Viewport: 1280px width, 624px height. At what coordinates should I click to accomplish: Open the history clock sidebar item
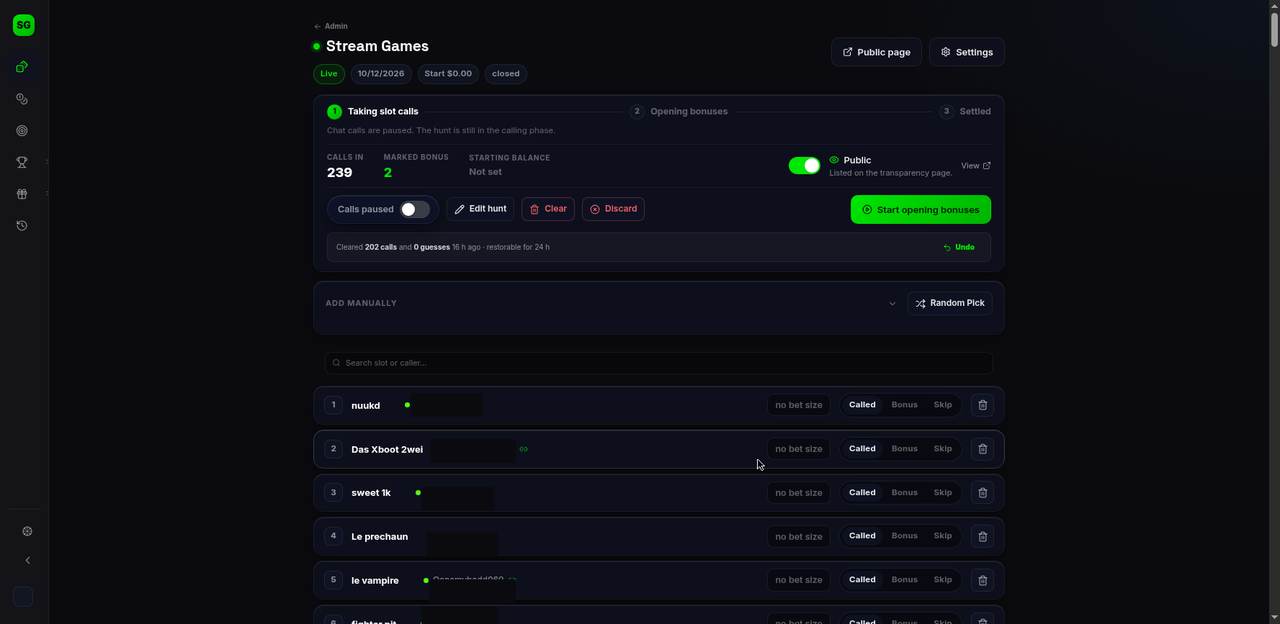[22, 226]
